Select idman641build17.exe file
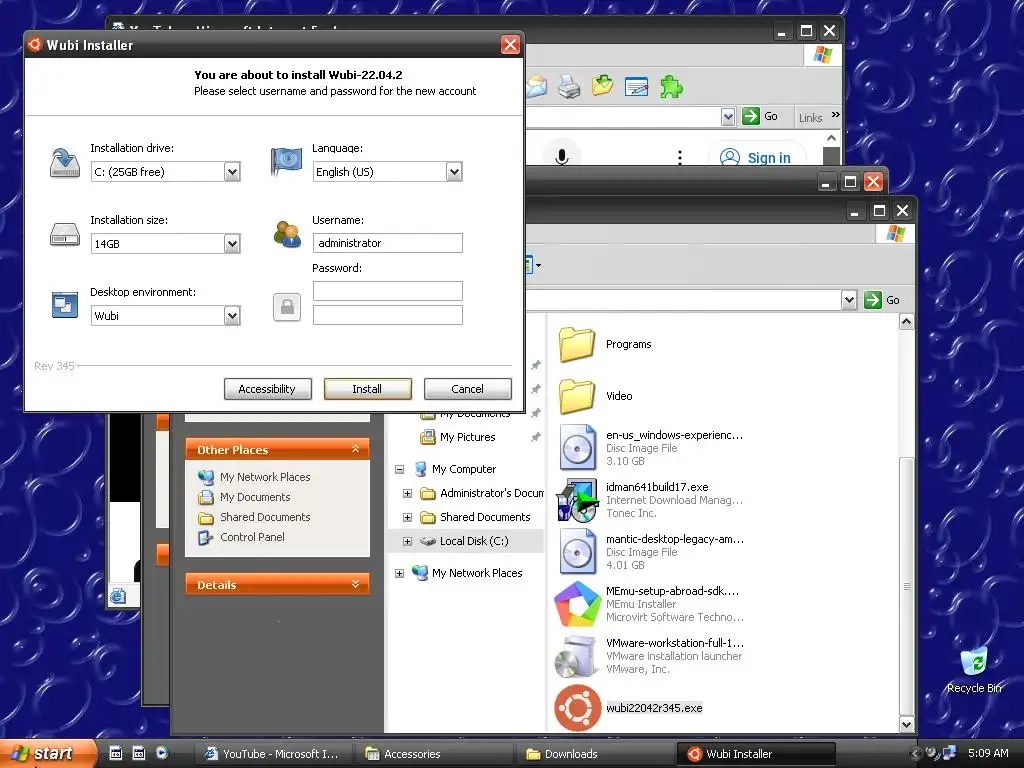Viewport: 1024px width, 768px height. (652, 500)
